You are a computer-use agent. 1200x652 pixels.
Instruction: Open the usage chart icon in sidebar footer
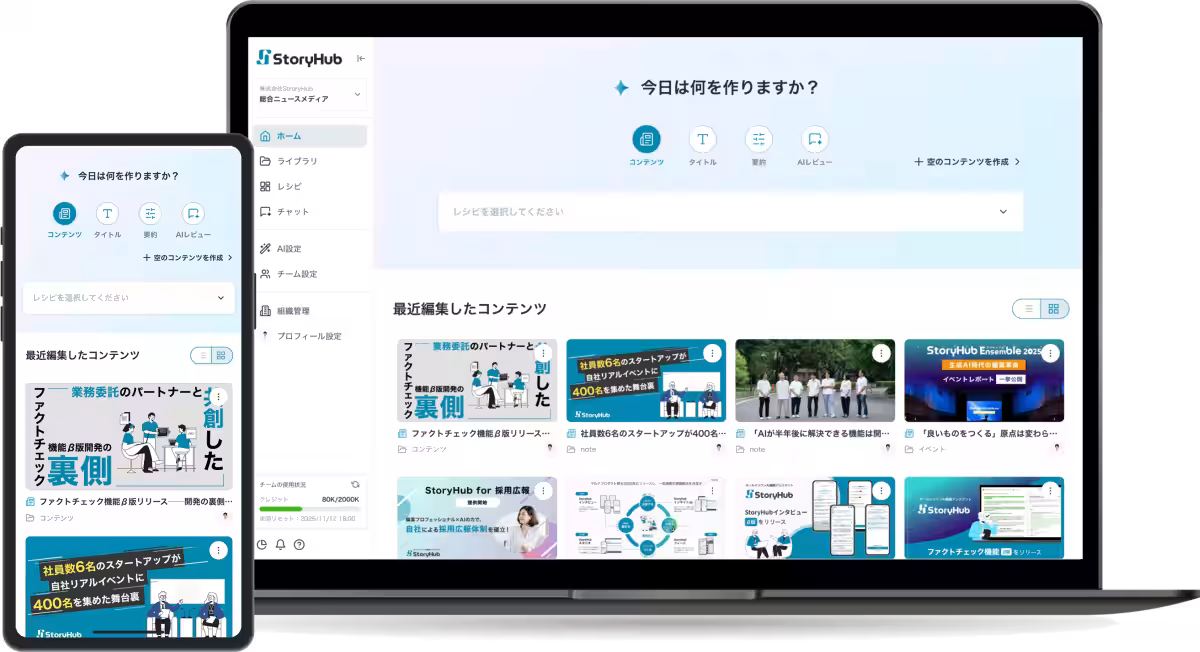pyautogui.click(x=262, y=545)
